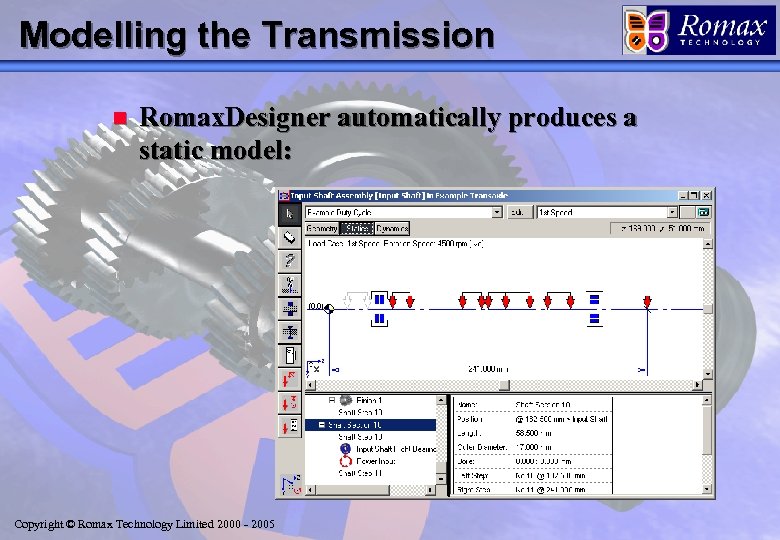Click the tree panel scroll-up arrow
This screenshot has width=780, height=540.
point(441,400)
